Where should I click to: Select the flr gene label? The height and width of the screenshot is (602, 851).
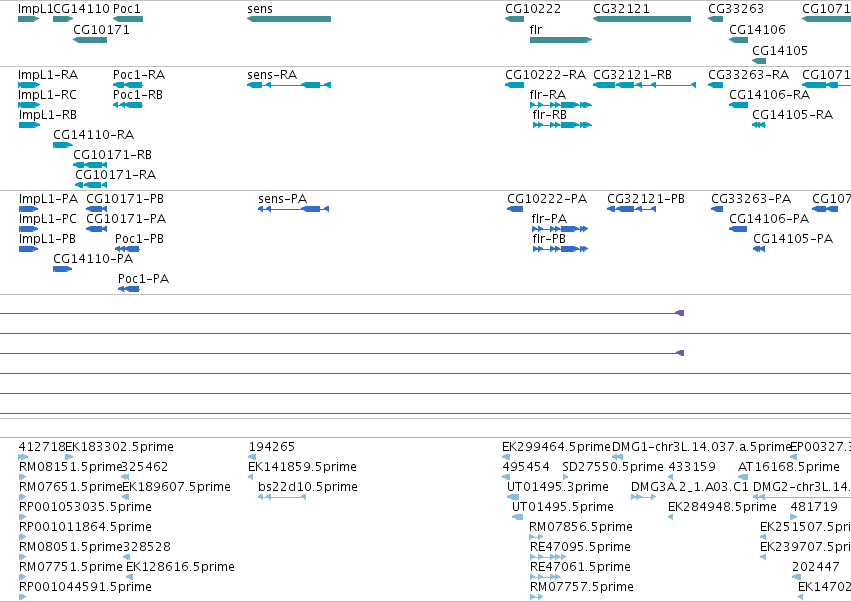[x=536, y=30]
